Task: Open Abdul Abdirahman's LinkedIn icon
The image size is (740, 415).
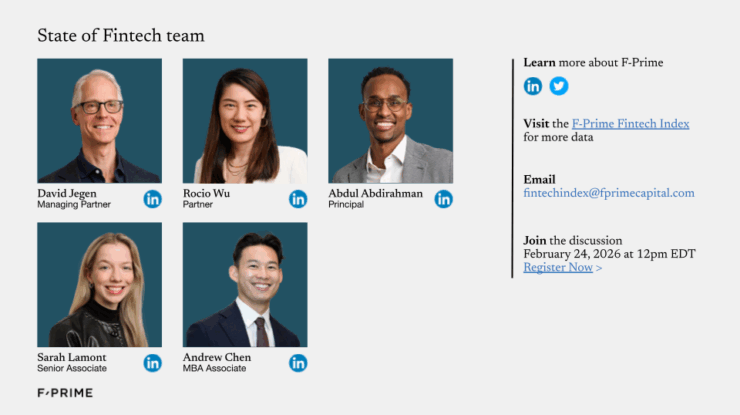Action: coord(443,199)
